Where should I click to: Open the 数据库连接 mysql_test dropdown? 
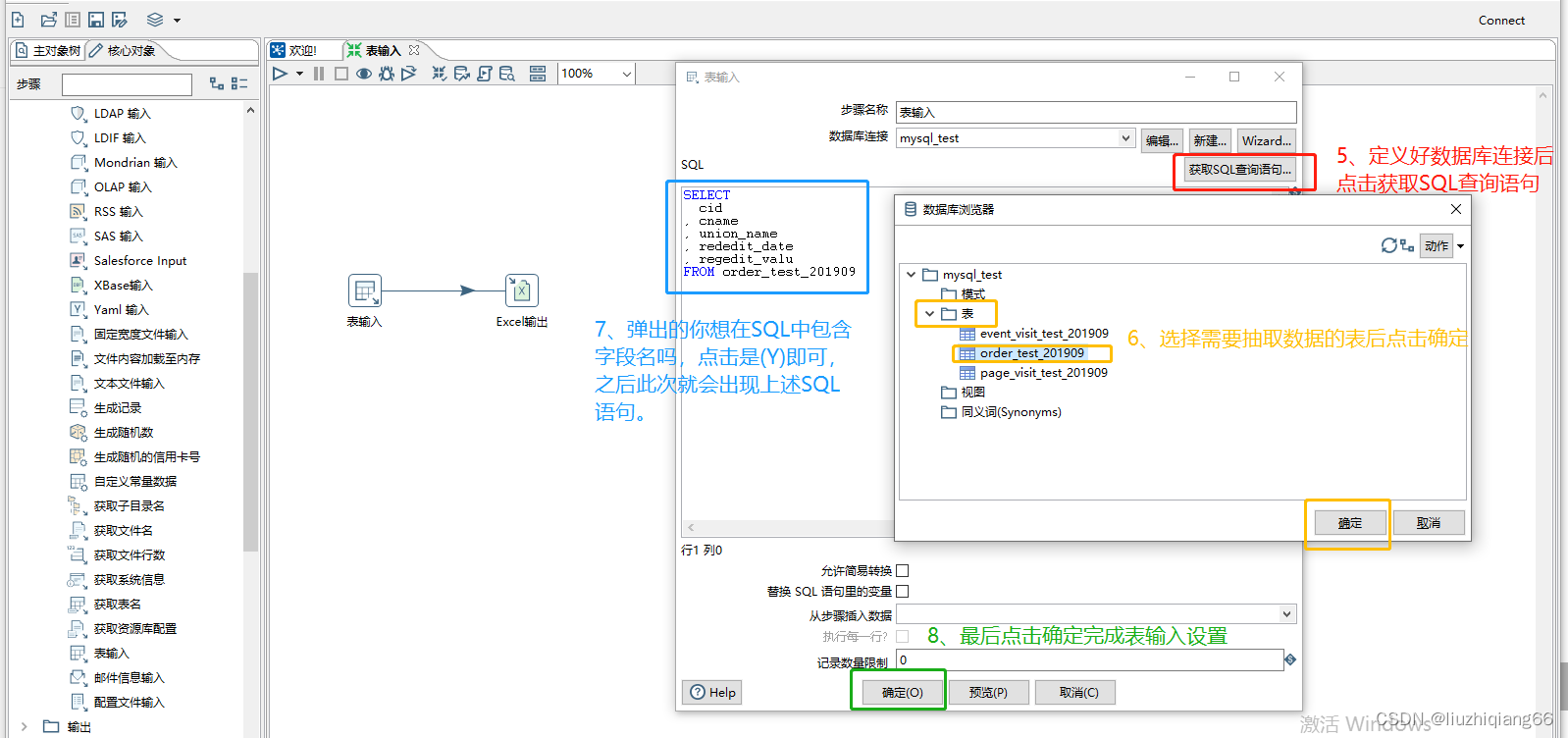1125,138
